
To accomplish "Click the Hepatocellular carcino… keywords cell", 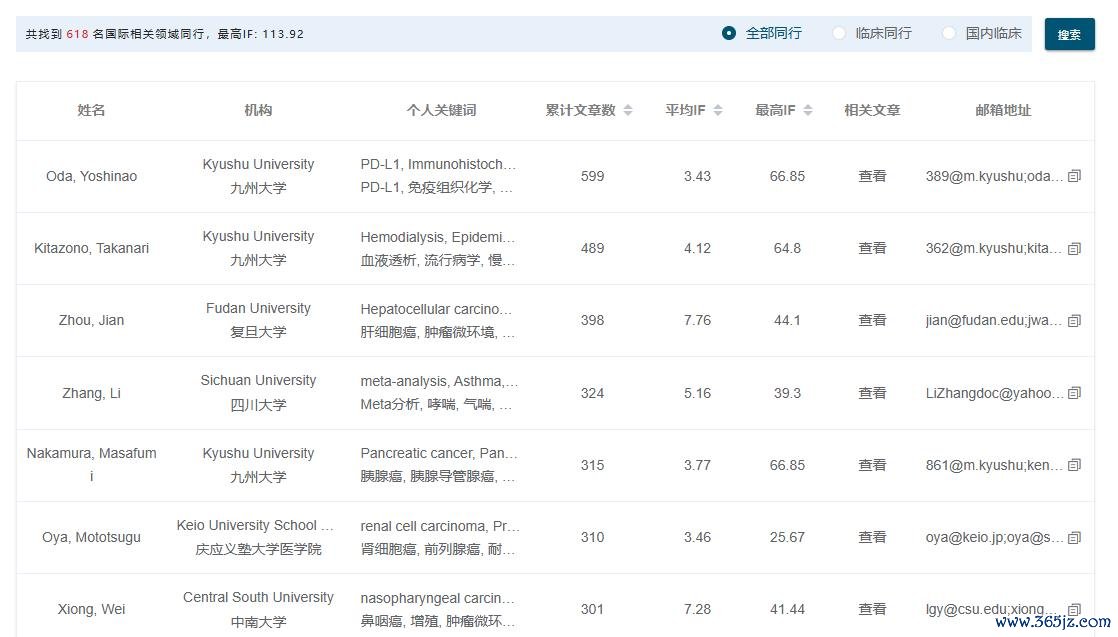I will point(436,320).
